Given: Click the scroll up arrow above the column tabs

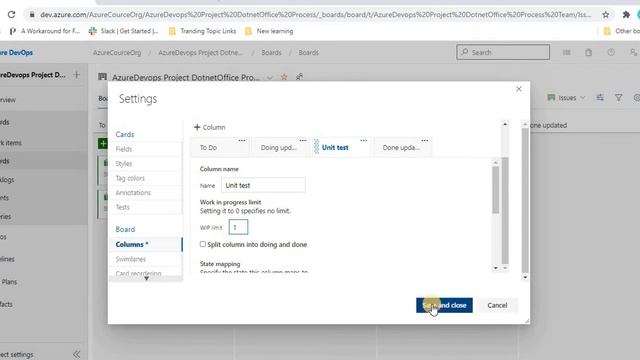Looking at the screenshot, I should (505, 124).
